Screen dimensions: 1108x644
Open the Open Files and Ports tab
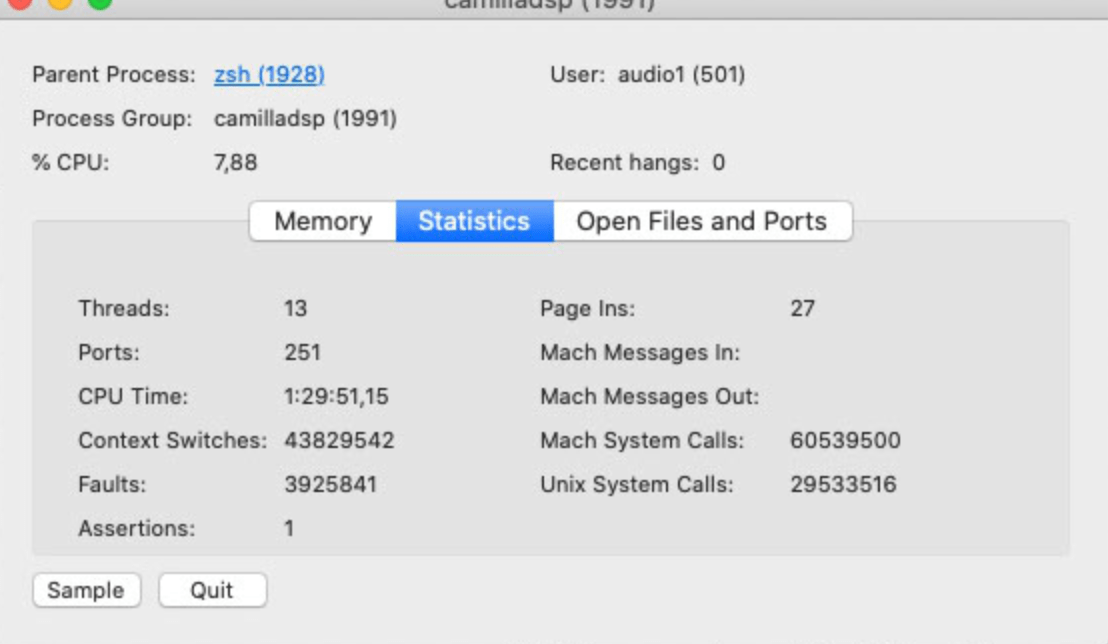coord(702,221)
